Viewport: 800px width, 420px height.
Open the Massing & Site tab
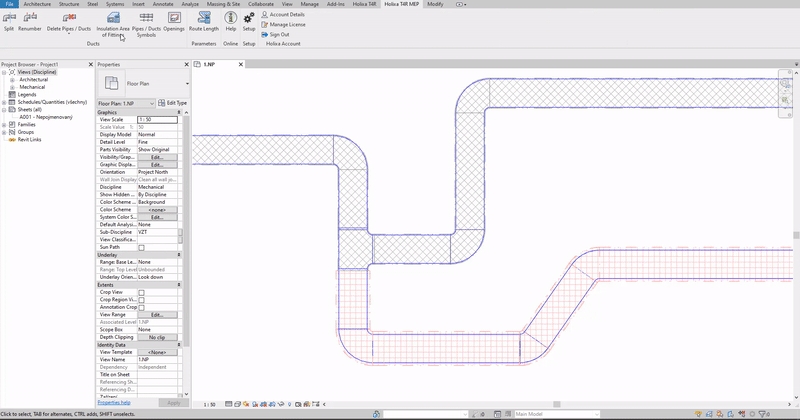(x=221, y=4)
